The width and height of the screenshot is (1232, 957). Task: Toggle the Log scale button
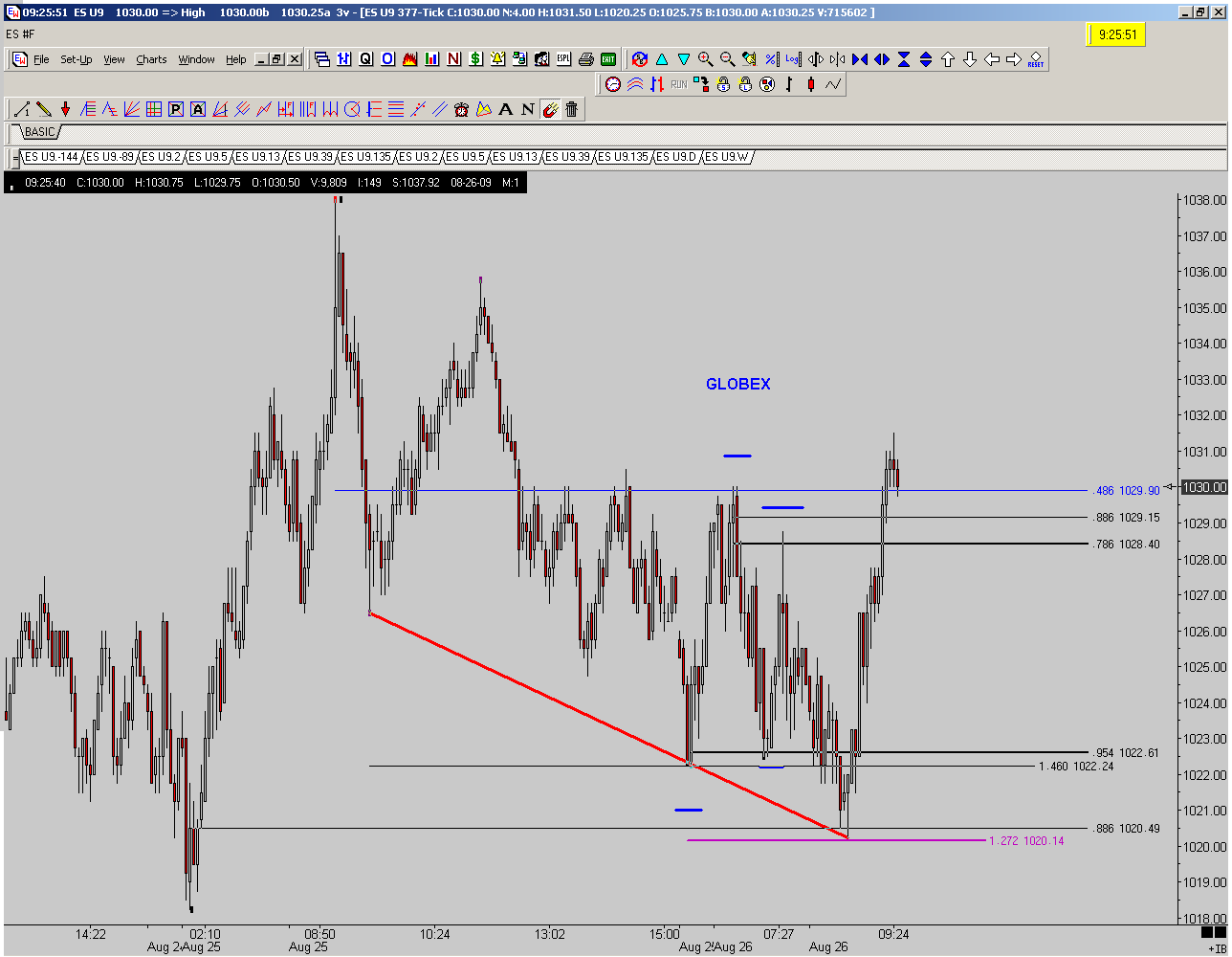pyautogui.click(x=793, y=59)
